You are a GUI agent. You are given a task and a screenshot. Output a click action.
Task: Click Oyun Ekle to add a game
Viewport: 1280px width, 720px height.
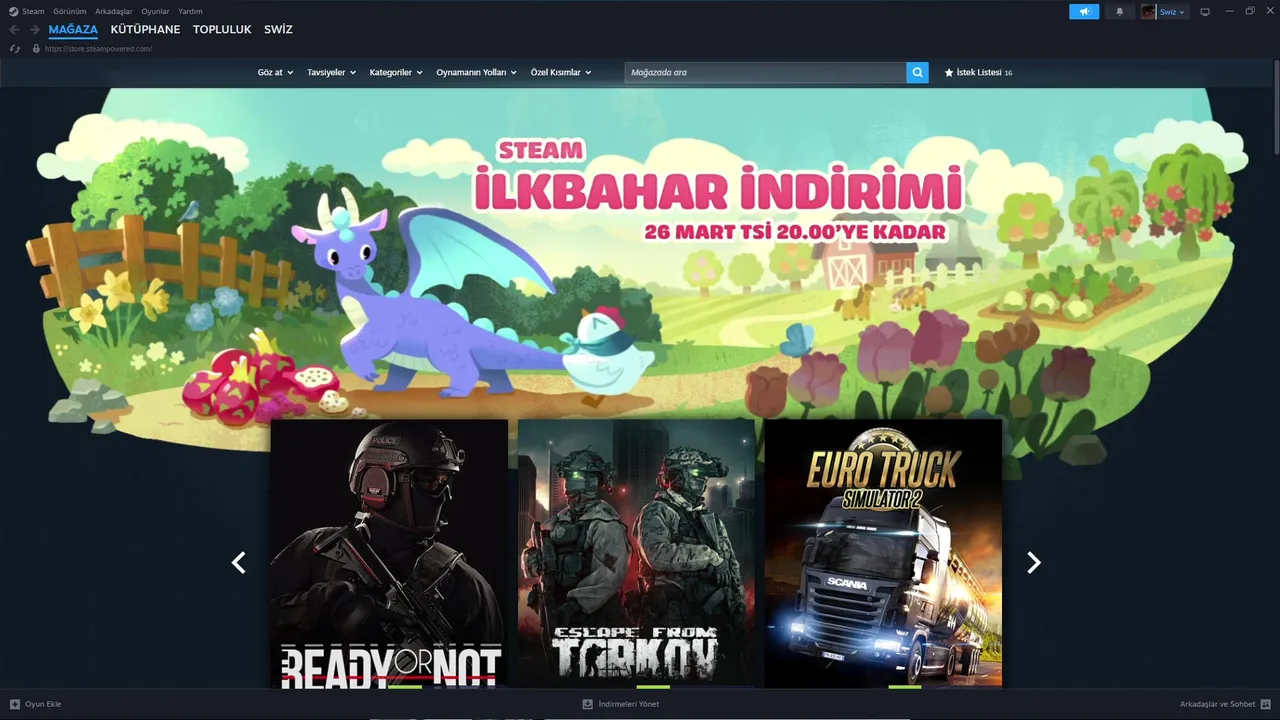[x=43, y=704]
